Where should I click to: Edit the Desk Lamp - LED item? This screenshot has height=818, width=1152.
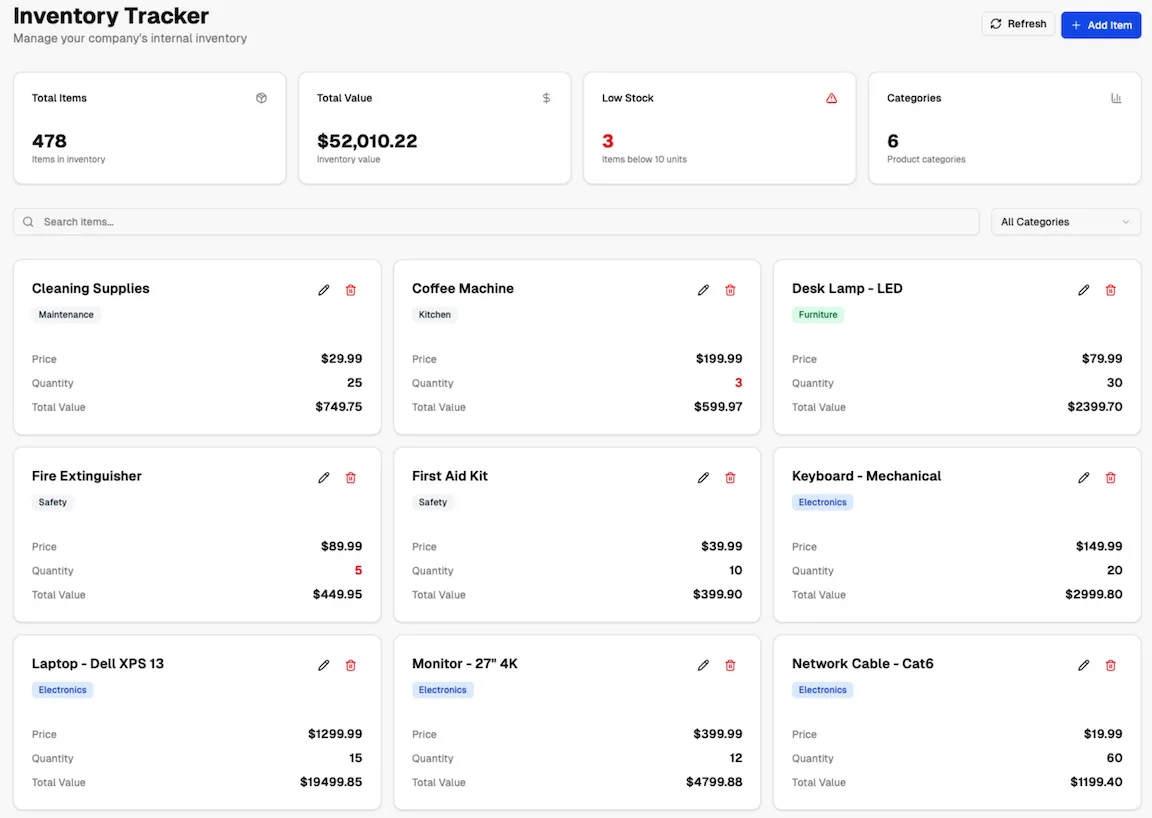[x=1083, y=290]
